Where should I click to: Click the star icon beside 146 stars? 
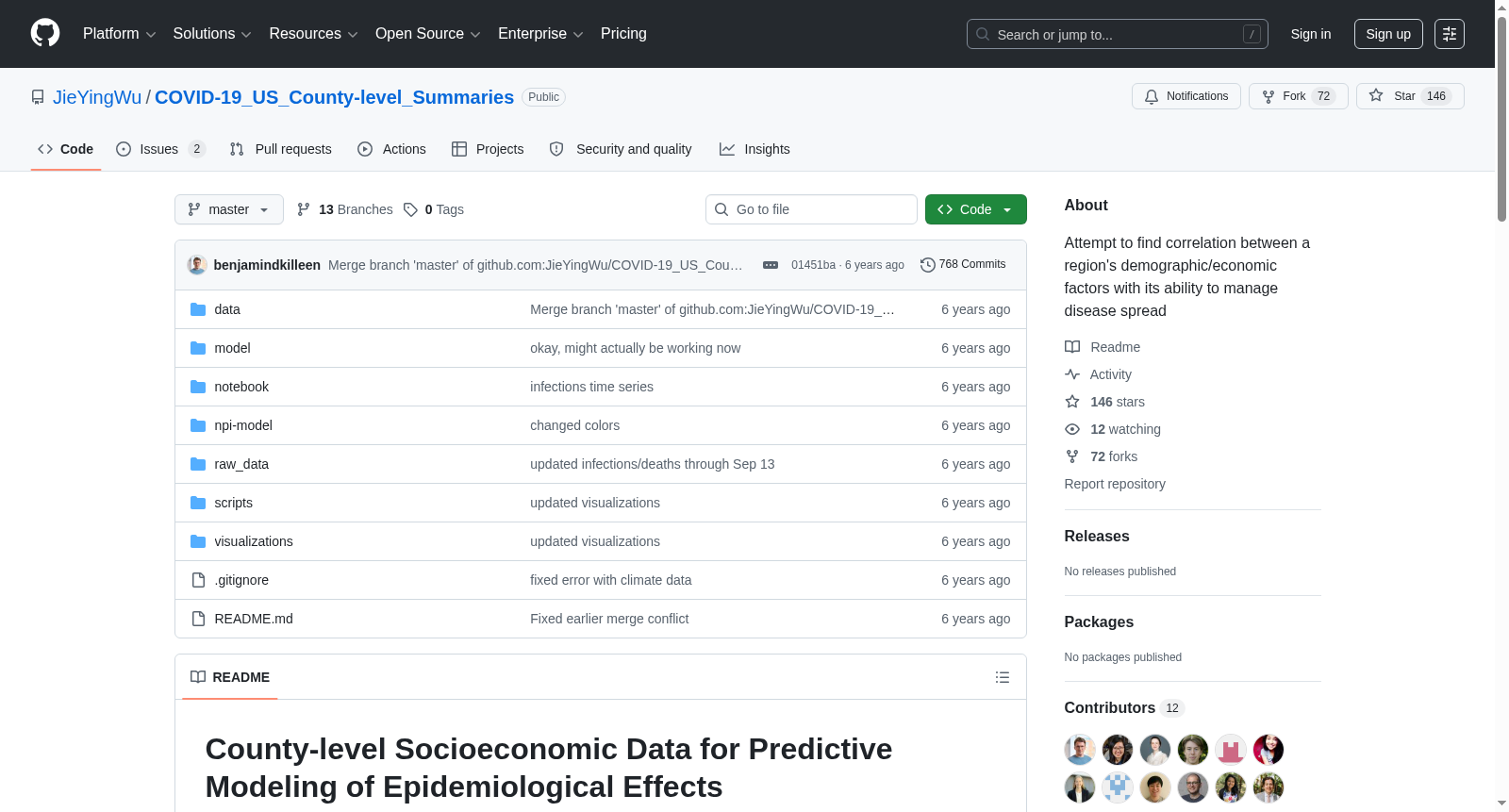point(1072,402)
